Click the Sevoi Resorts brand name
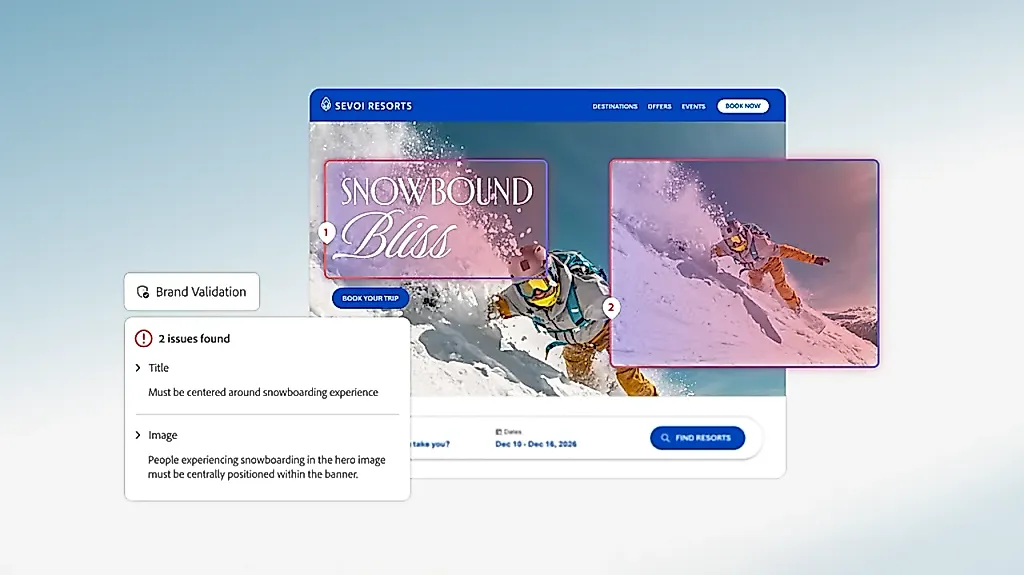Viewport: 1024px width, 575px height. (374, 106)
